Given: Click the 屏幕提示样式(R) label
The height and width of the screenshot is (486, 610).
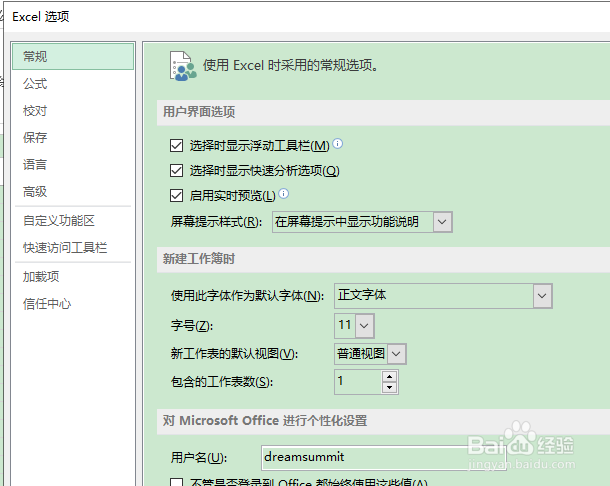Looking at the screenshot, I should (x=216, y=222).
